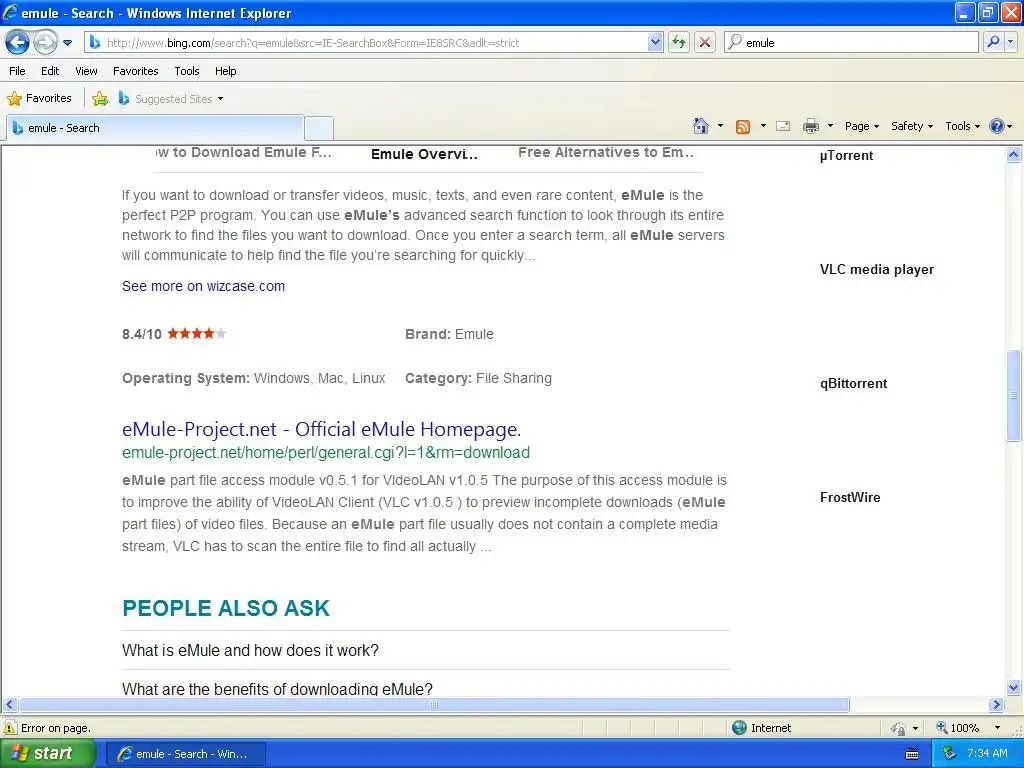
Task: Open See more on wizcase.com link
Action: click(x=203, y=286)
